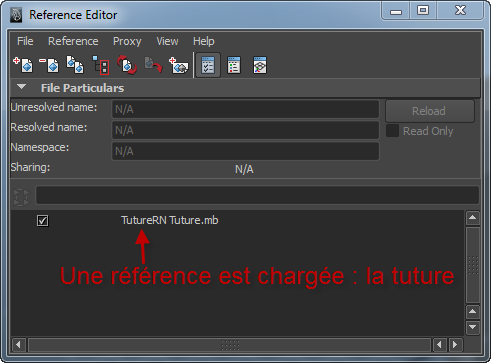Maximize the Reference Editor window
491x363 pixels.
[x=423, y=11]
